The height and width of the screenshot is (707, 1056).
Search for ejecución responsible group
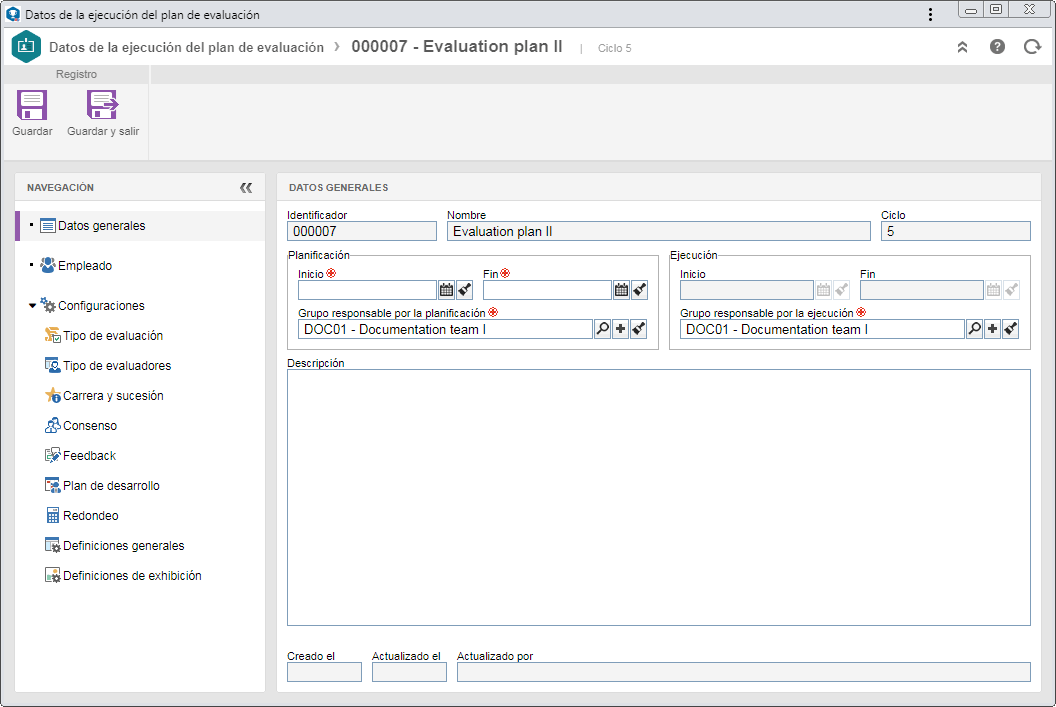click(x=975, y=329)
